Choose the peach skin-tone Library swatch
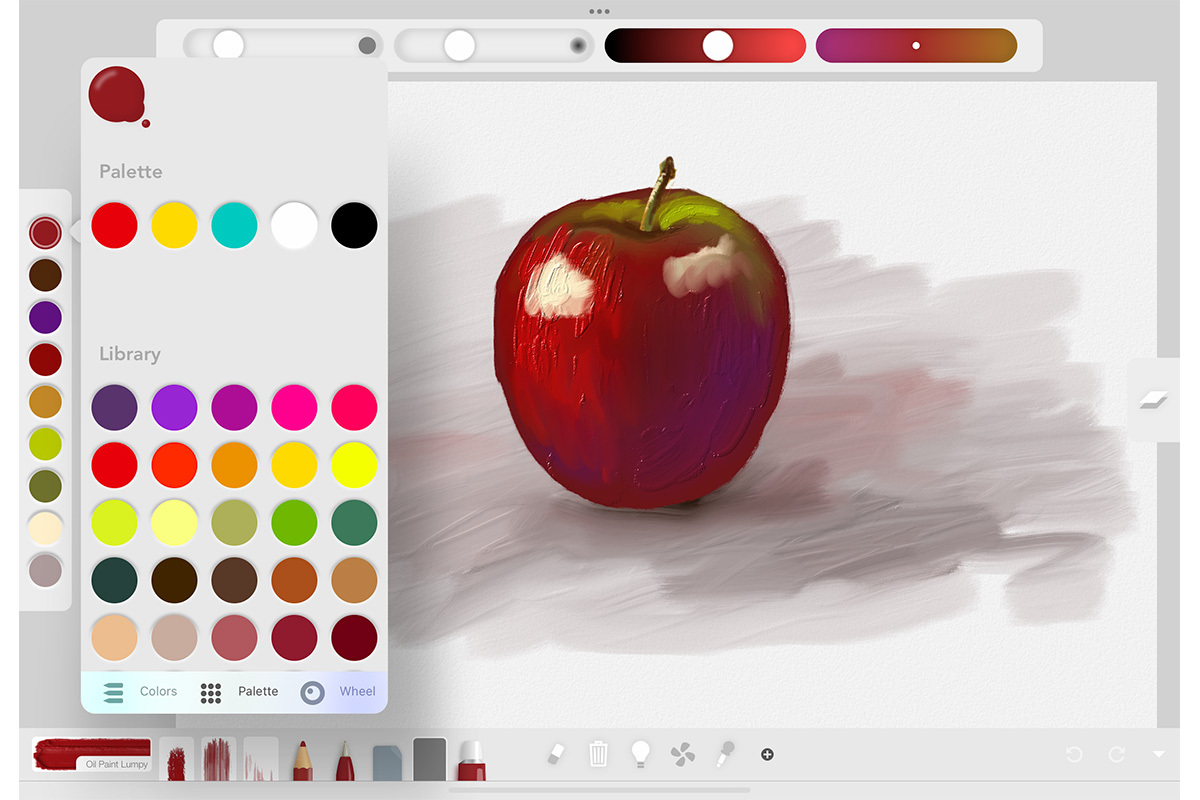 (114, 638)
